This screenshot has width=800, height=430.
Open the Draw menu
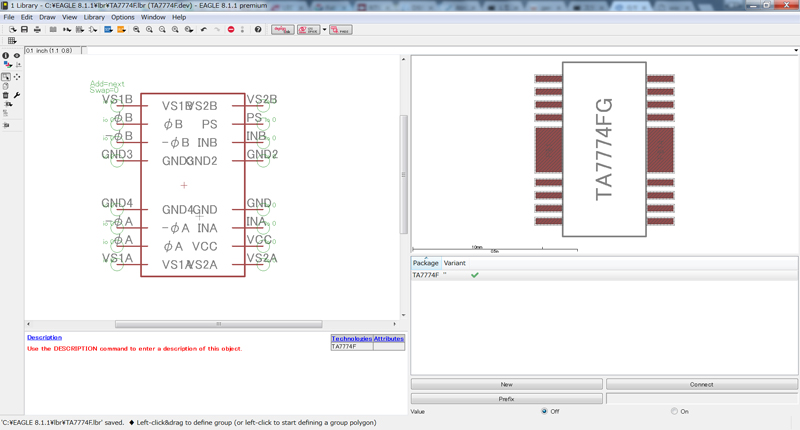[47, 17]
